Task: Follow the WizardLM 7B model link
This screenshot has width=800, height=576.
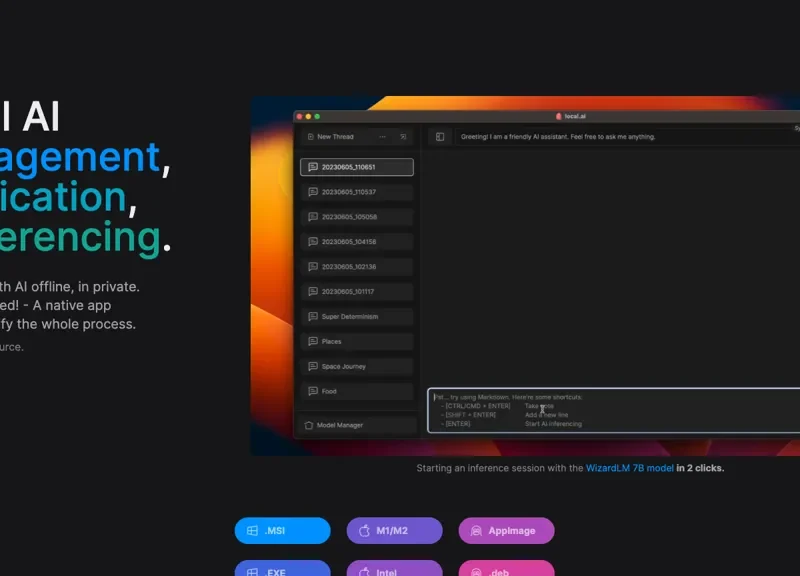Action: [x=629, y=468]
